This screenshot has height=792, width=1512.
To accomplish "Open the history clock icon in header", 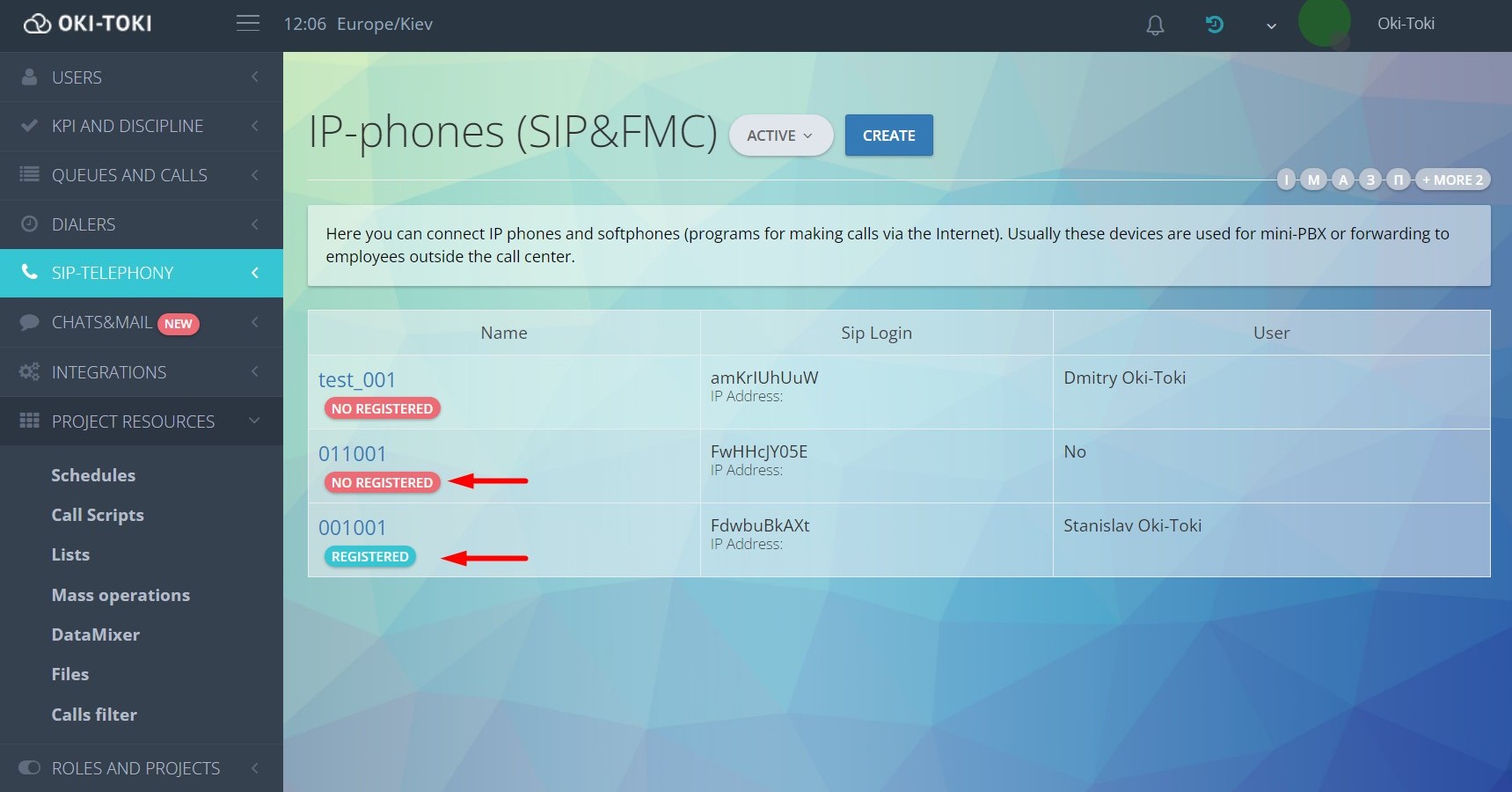I will pyautogui.click(x=1215, y=25).
